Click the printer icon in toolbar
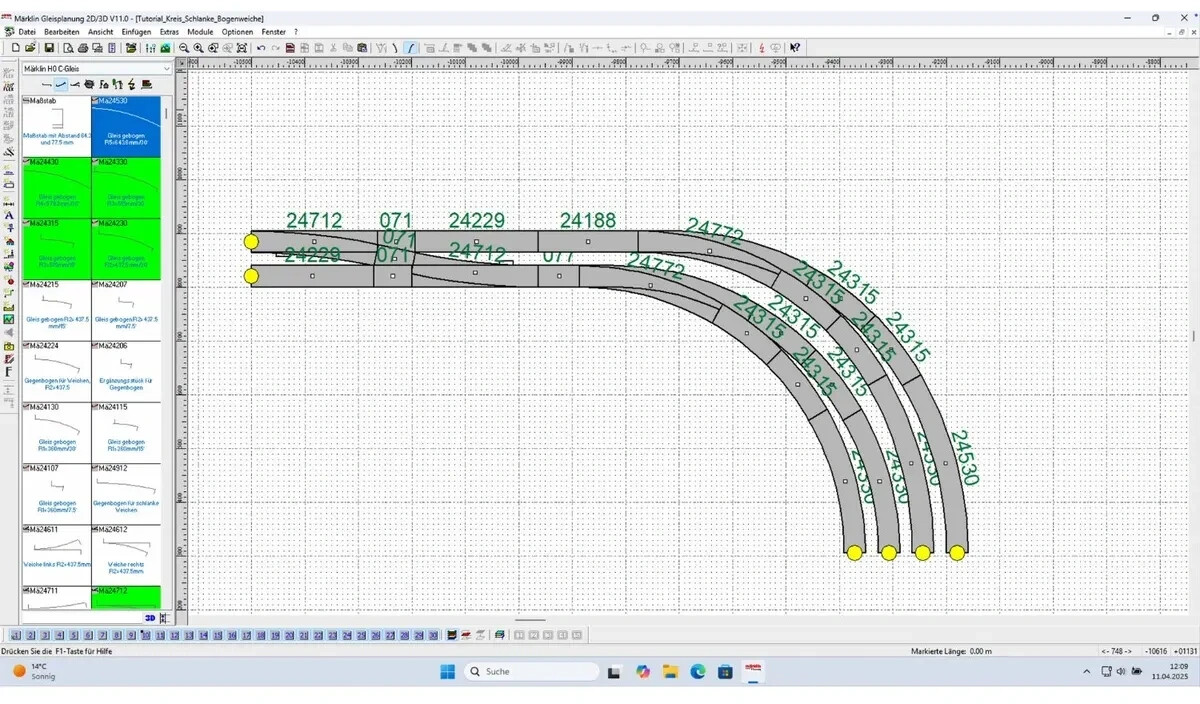The height and width of the screenshot is (704, 1200). (83, 47)
